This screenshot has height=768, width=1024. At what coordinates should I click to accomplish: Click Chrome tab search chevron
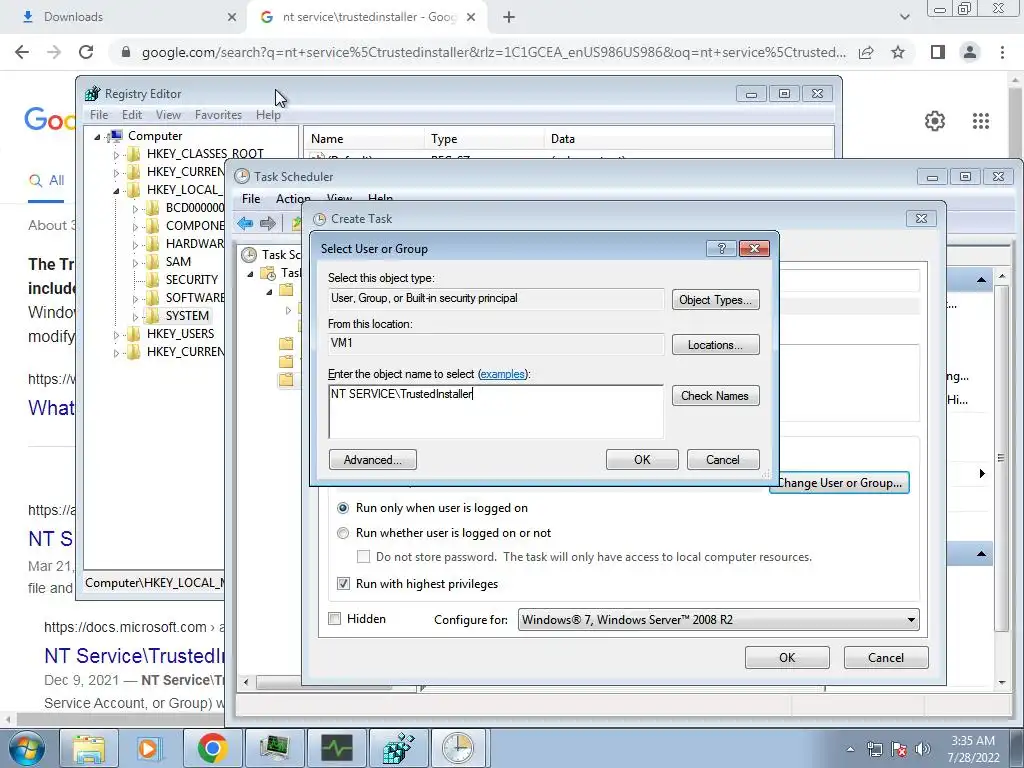[x=904, y=17]
